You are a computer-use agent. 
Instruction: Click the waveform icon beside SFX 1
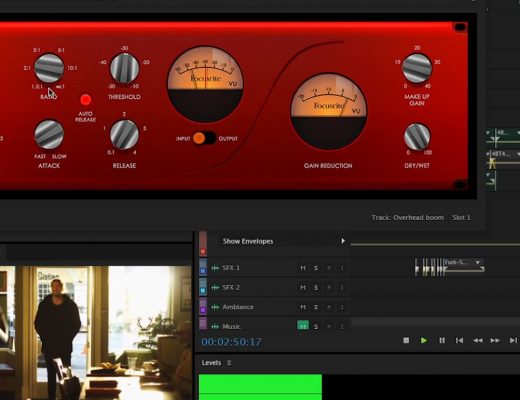pos(215,268)
